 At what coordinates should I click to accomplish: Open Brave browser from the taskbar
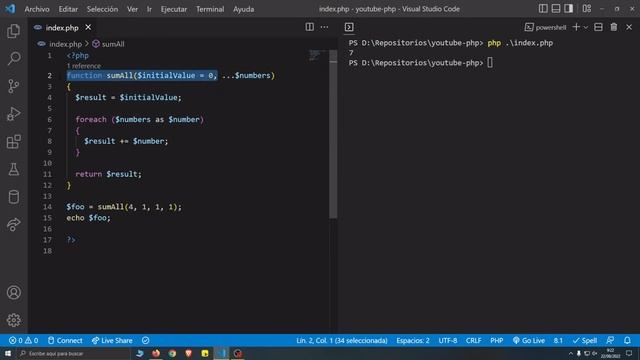(189, 353)
